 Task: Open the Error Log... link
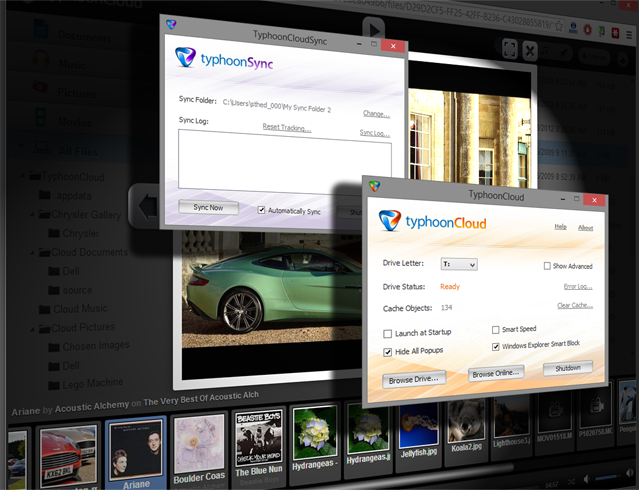578,287
